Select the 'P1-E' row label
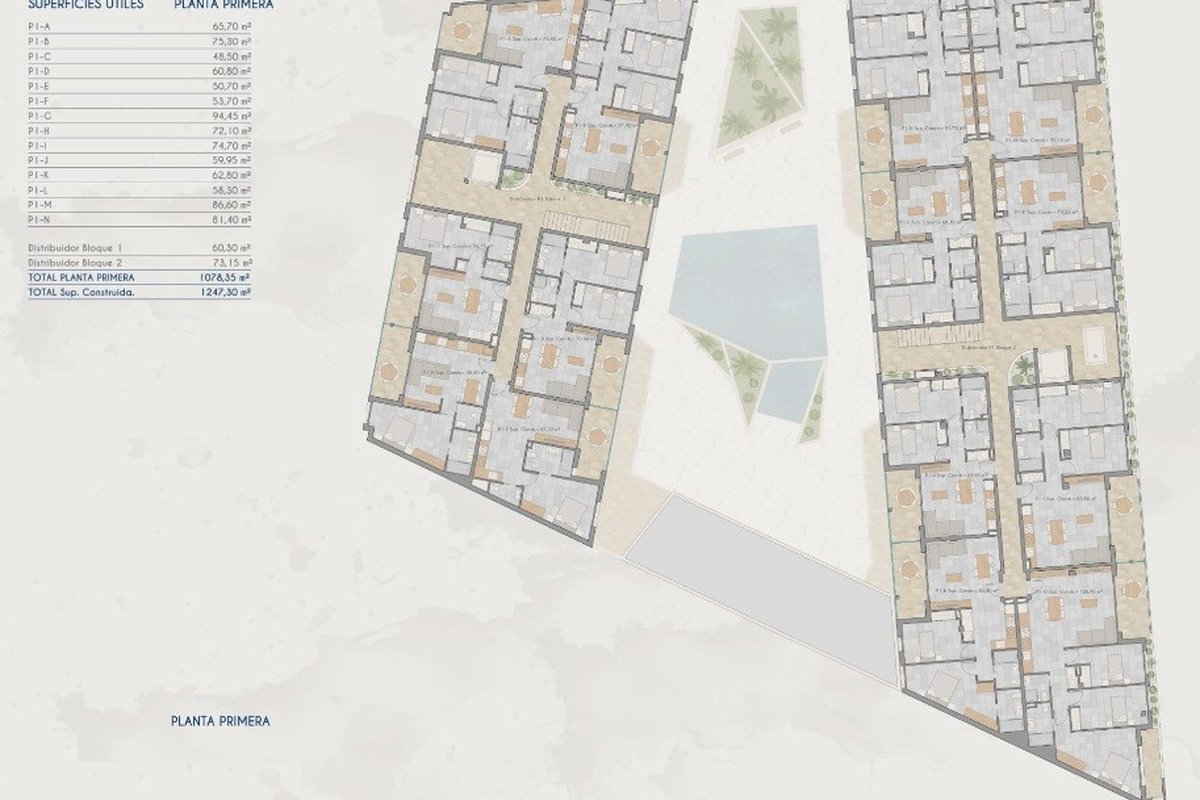 (40, 89)
